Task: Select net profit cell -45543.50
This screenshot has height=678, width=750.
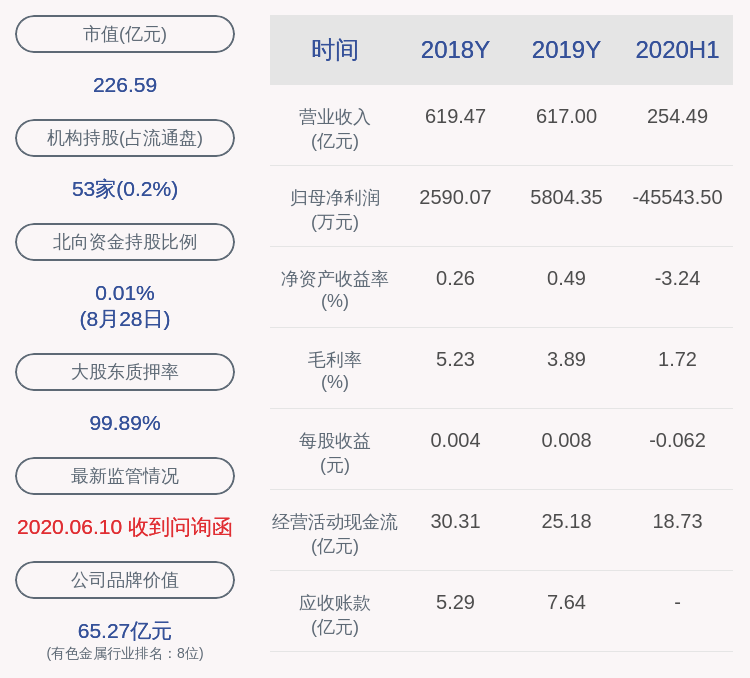Action: pyautogui.click(x=677, y=198)
